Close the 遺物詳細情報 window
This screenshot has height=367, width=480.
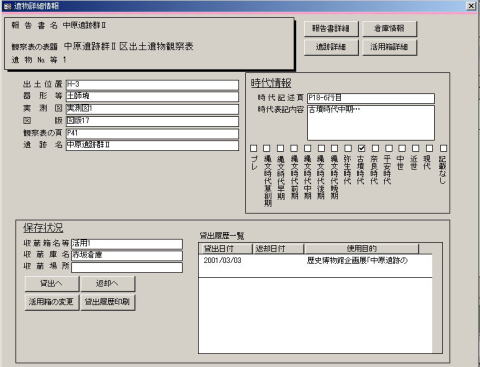[x=471, y=6]
